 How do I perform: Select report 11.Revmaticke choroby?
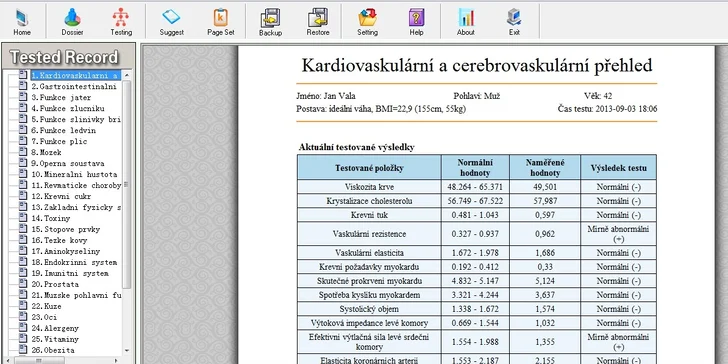point(76,185)
